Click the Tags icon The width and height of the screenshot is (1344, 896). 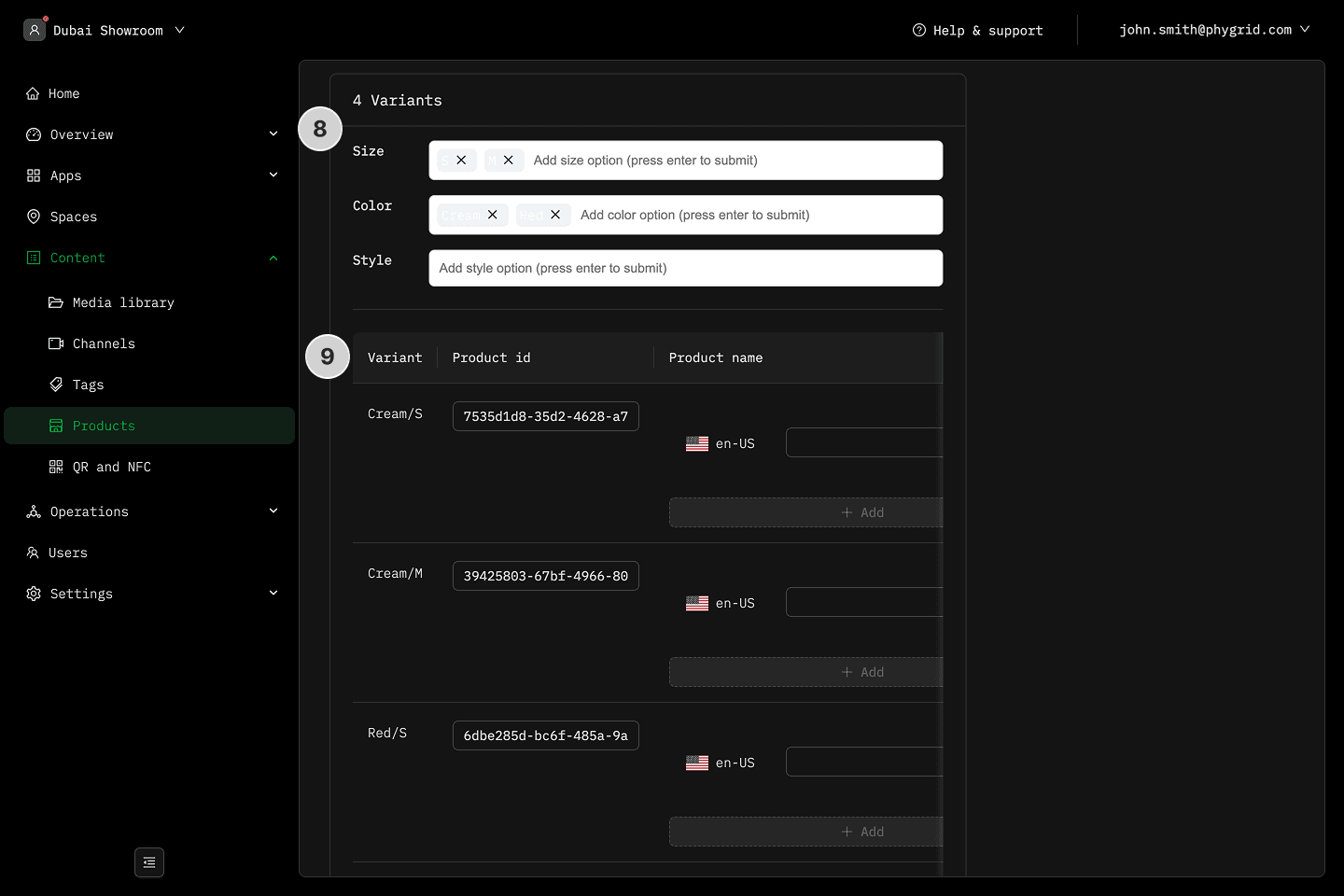click(x=56, y=385)
